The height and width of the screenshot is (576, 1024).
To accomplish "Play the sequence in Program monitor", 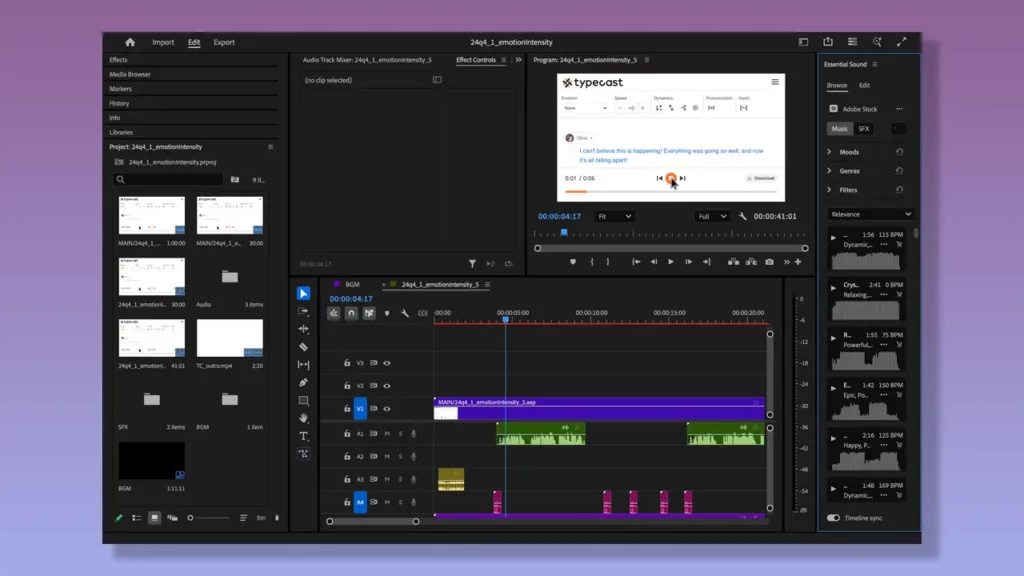I will click(671, 262).
